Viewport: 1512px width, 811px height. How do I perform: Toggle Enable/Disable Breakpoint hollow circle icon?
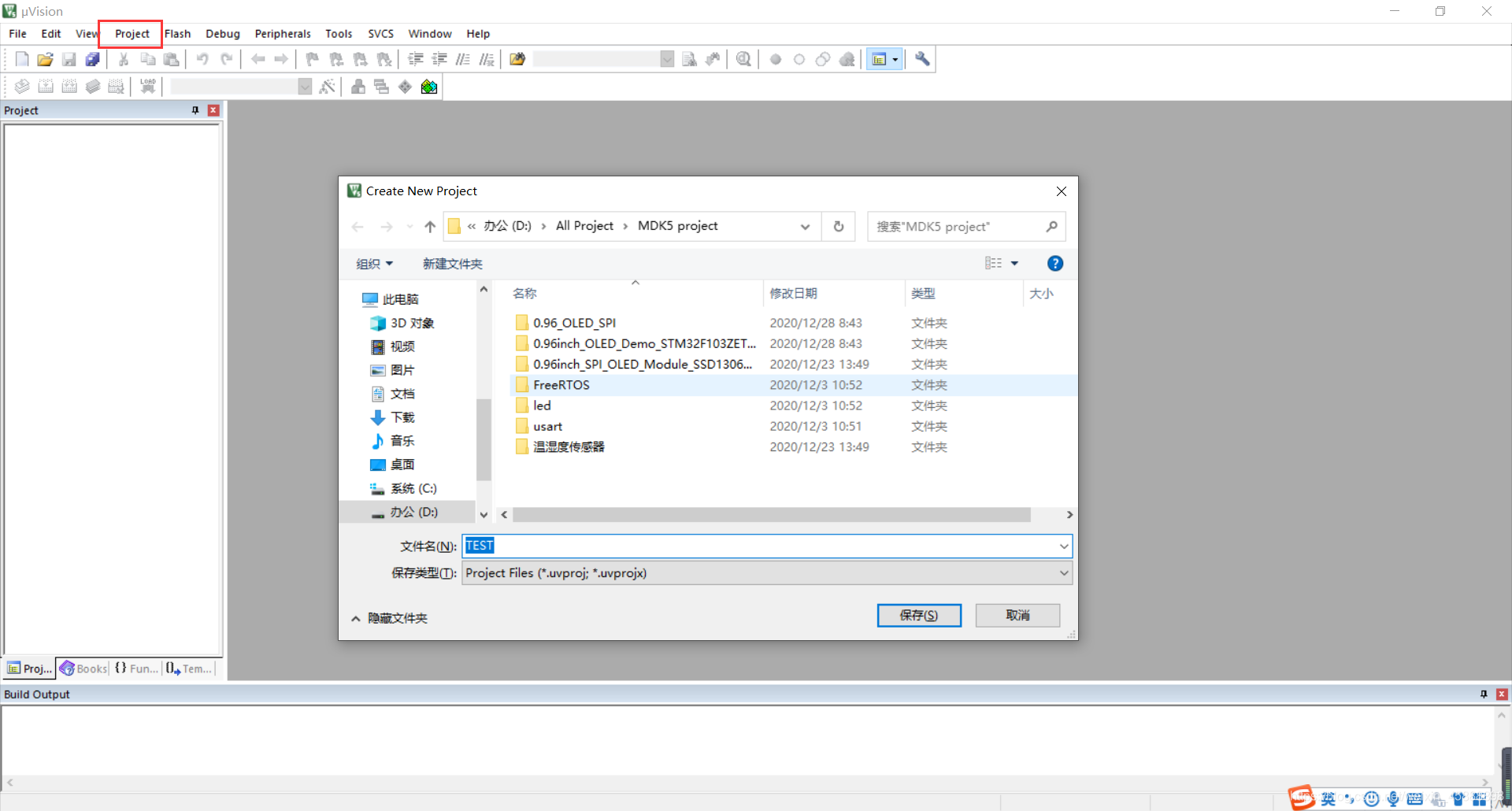pyautogui.click(x=799, y=59)
